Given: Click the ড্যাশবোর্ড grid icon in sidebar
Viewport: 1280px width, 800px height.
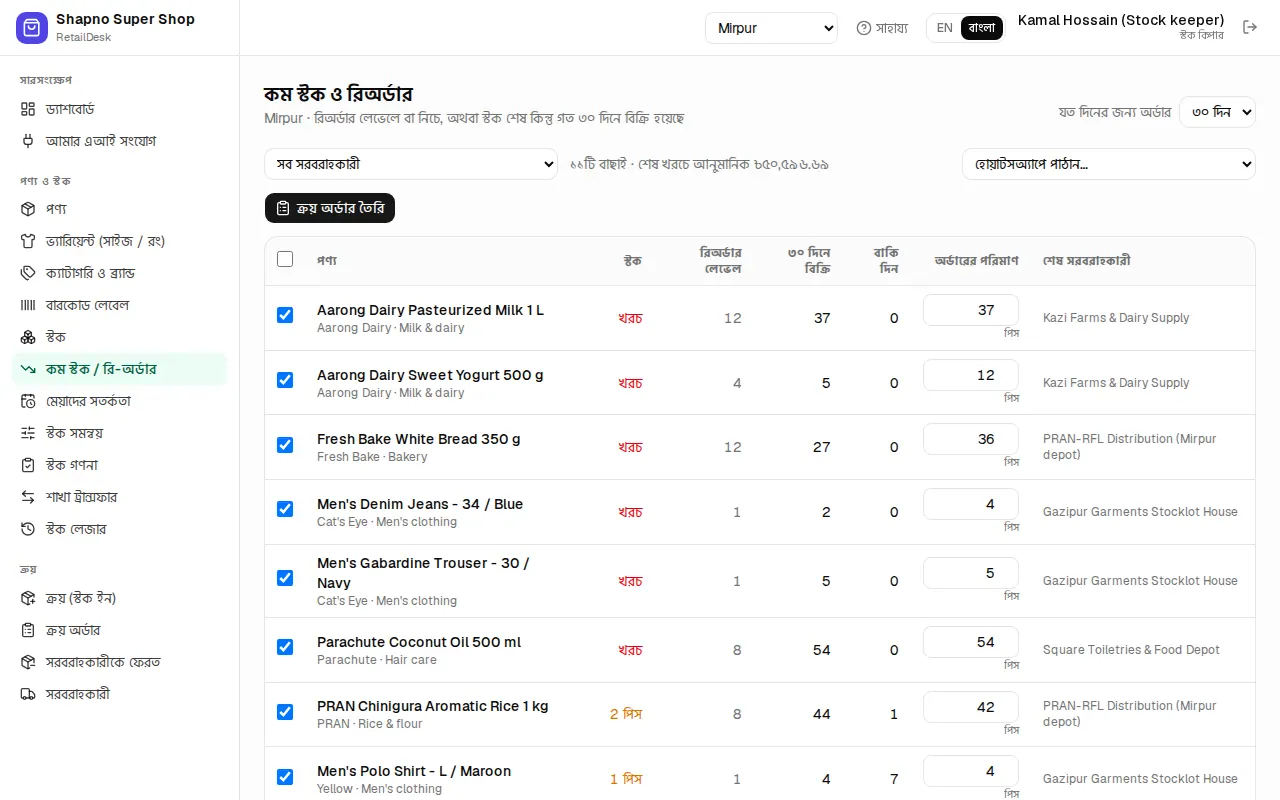Looking at the screenshot, I should click(28, 109).
